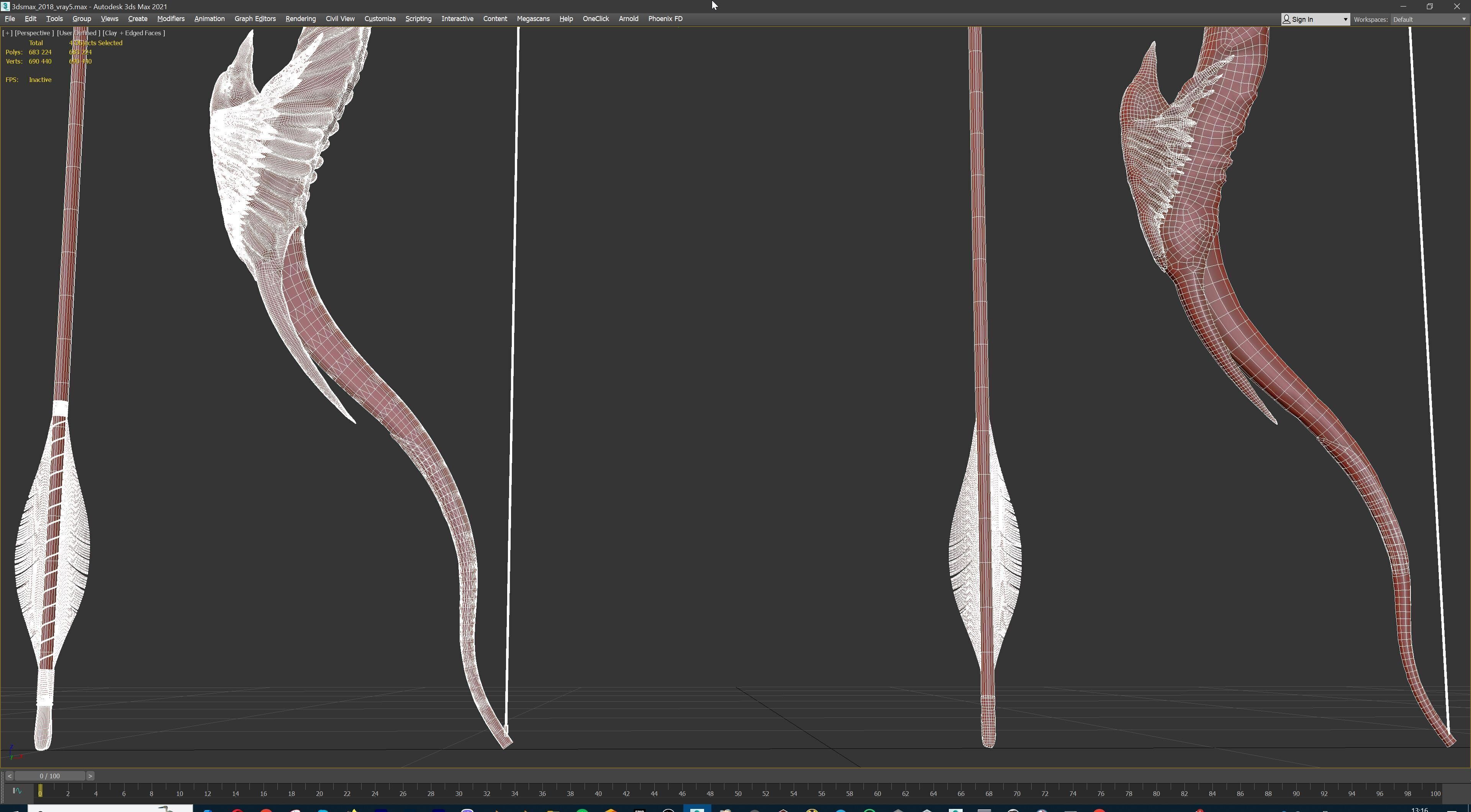
Task: Open the [Clay + Edged Faces] shading menu
Action: tap(134, 33)
